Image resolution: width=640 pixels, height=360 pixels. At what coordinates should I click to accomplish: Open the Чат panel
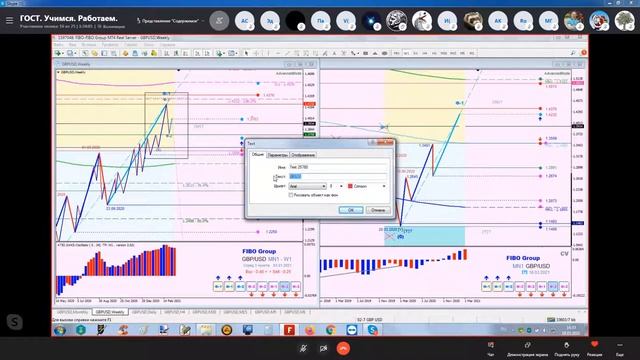pyautogui.click(x=491, y=349)
